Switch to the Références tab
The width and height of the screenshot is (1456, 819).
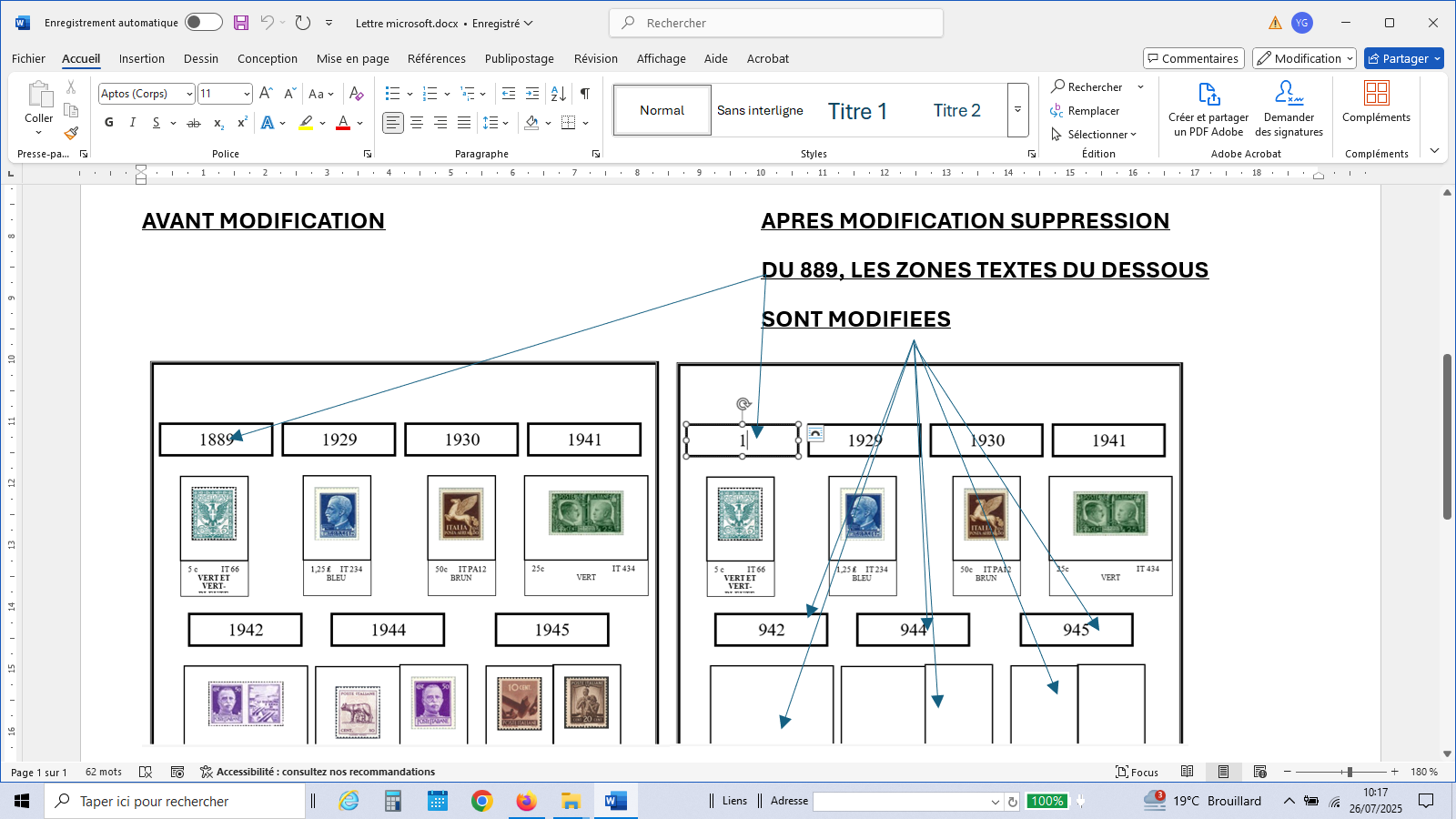click(x=437, y=58)
